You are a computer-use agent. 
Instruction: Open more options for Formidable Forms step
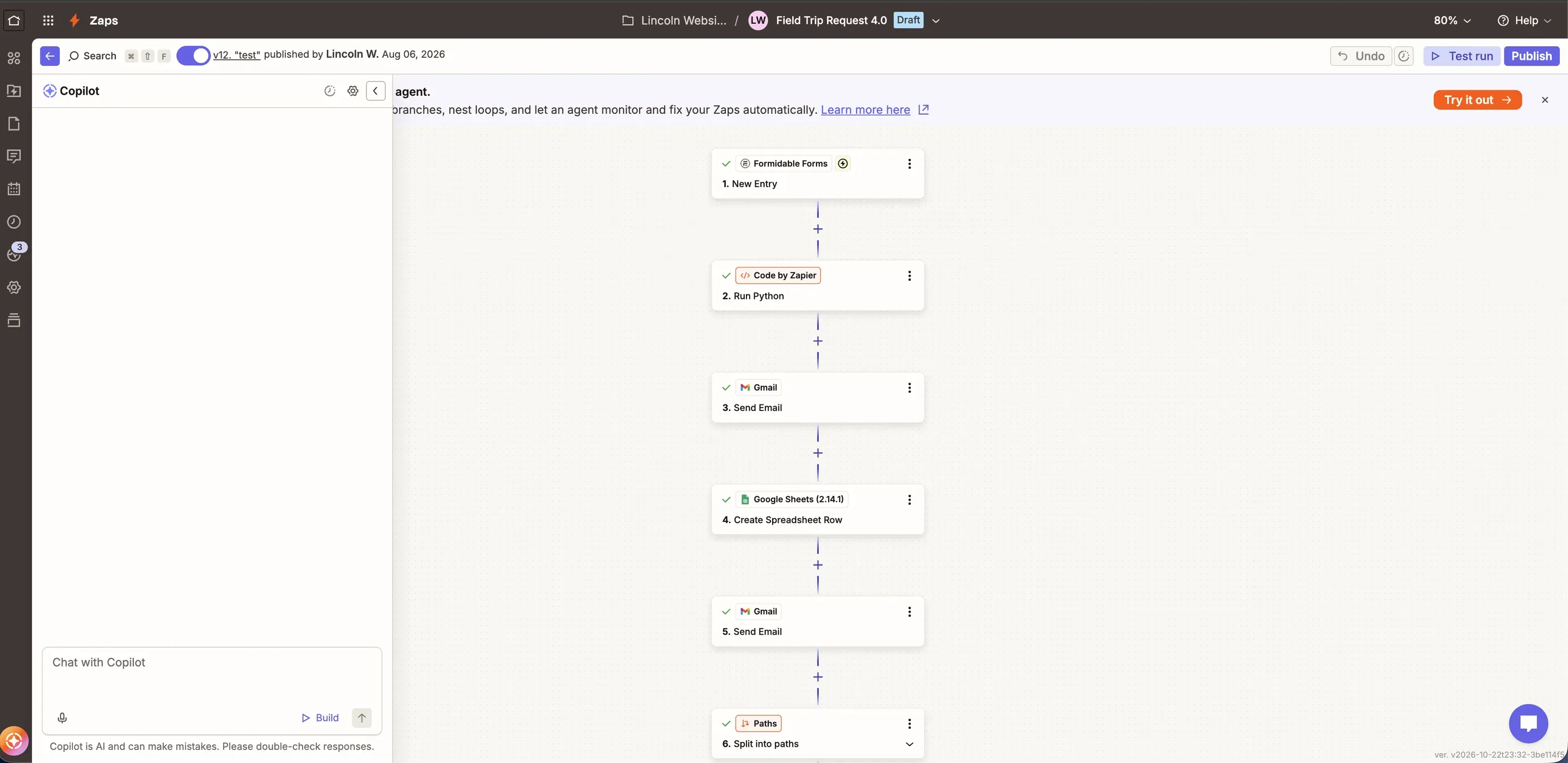[909, 164]
